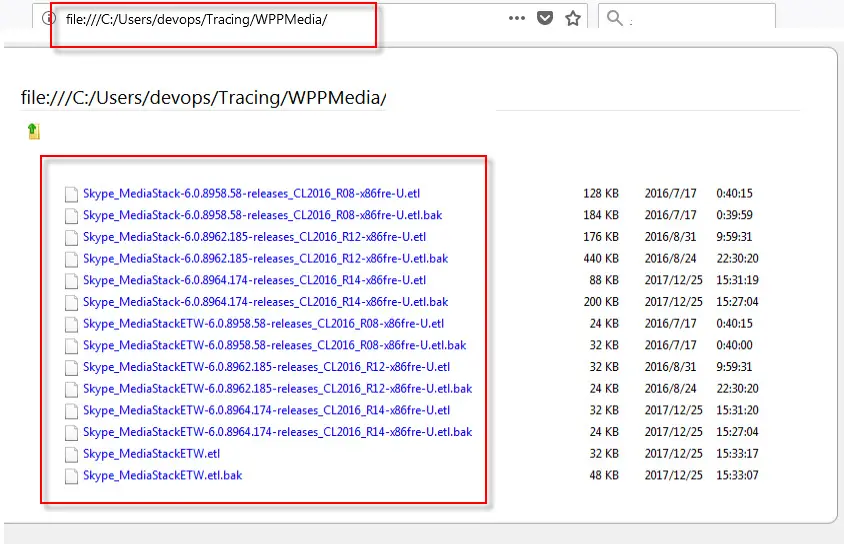Open the Skype_MediaStackETW.etl link
The height and width of the screenshot is (544, 844).
click(151, 454)
